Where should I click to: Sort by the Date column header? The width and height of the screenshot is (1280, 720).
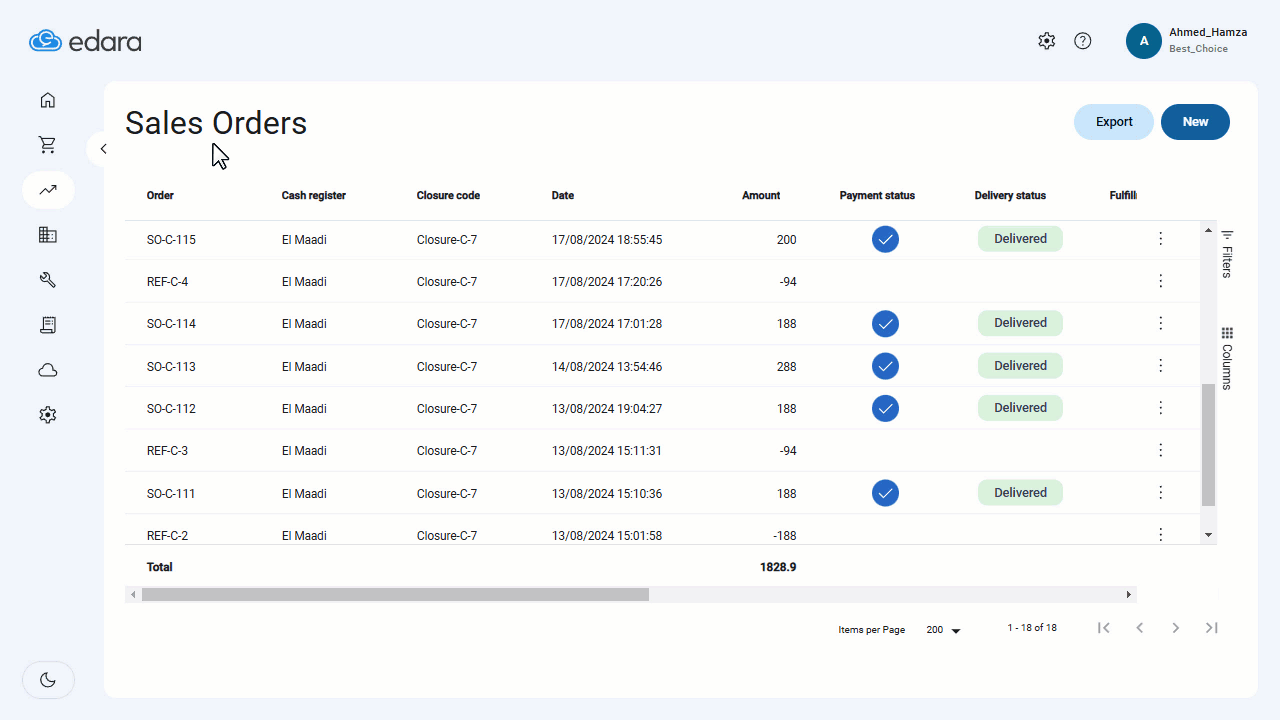point(563,196)
